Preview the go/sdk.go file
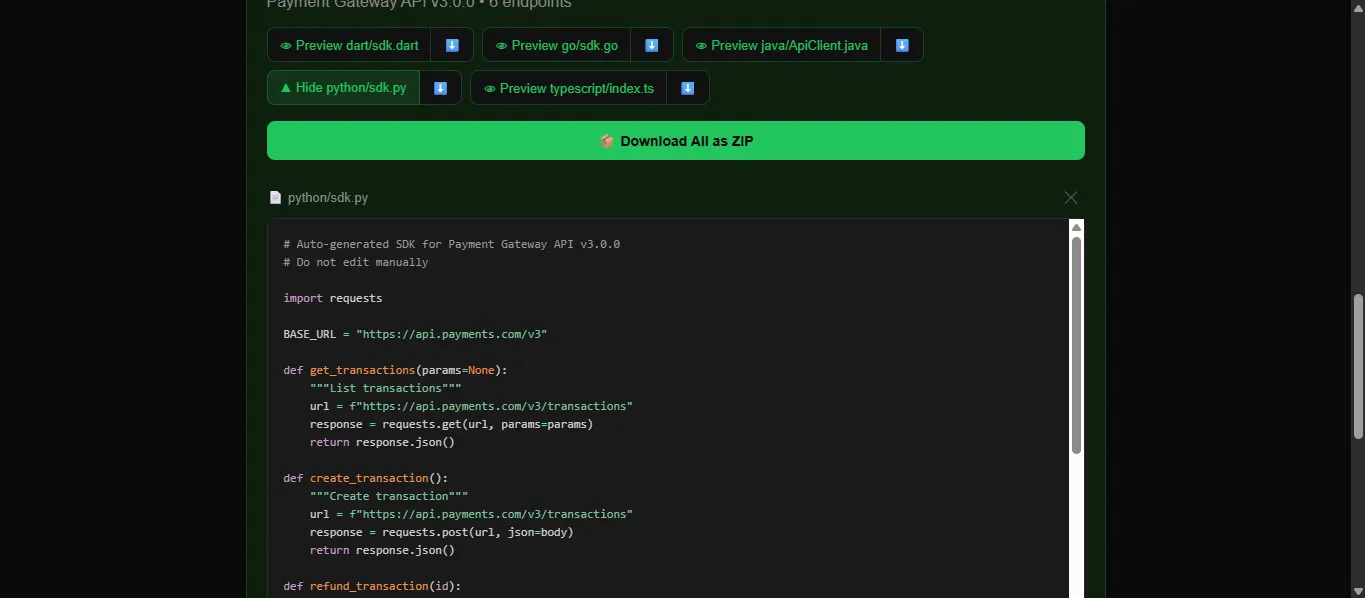The height and width of the screenshot is (598, 1365). (x=557, y=45)
